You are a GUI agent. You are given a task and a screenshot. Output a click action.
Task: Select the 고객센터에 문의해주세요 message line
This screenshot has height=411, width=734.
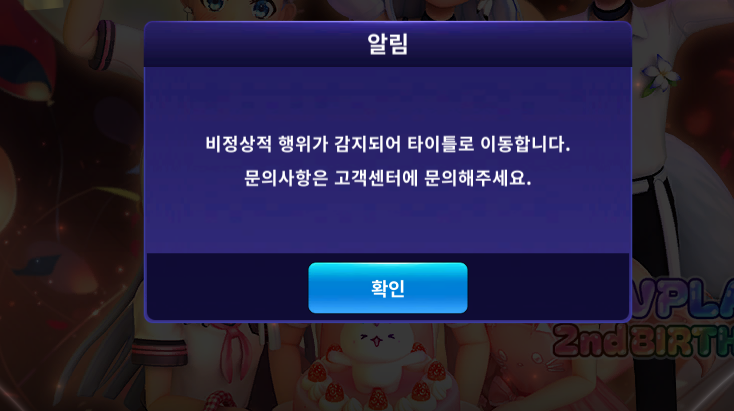pos(388,178)
